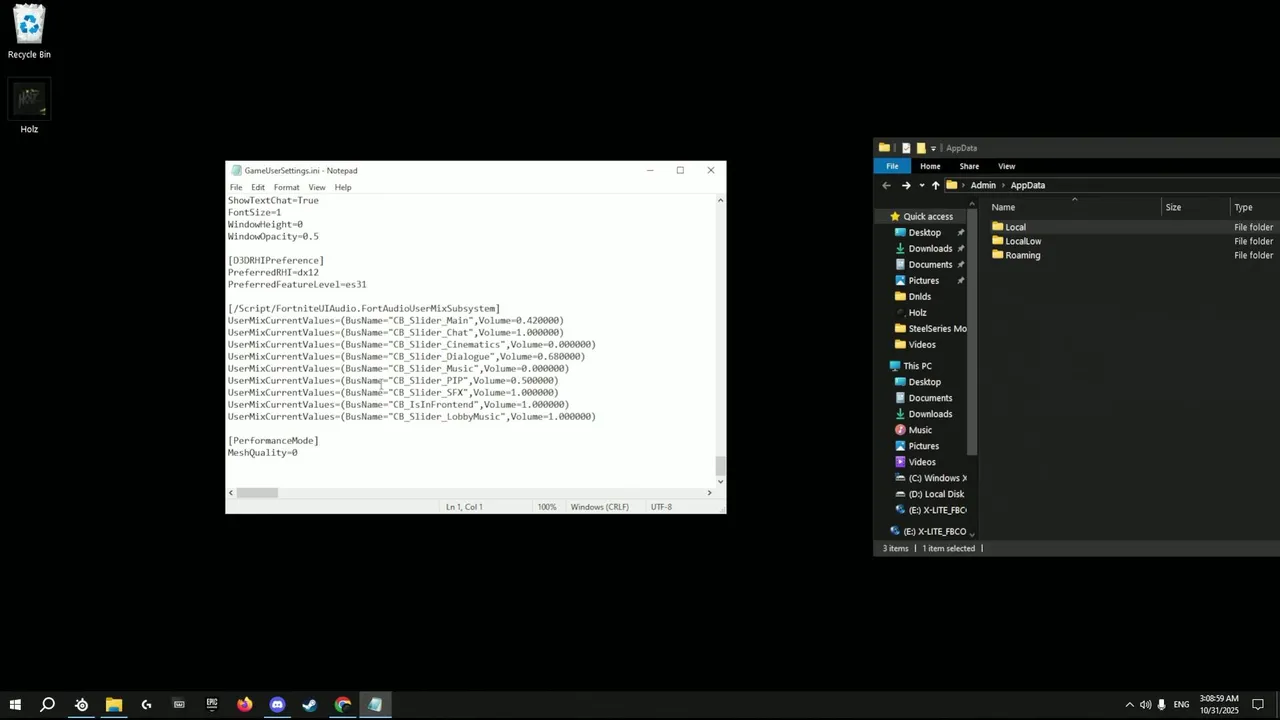Image resolution: width=1280 pixels, height=720 pixels.
Task: Launch Epic Games Launcher from taskbar
Action: (x=212, y=705)
